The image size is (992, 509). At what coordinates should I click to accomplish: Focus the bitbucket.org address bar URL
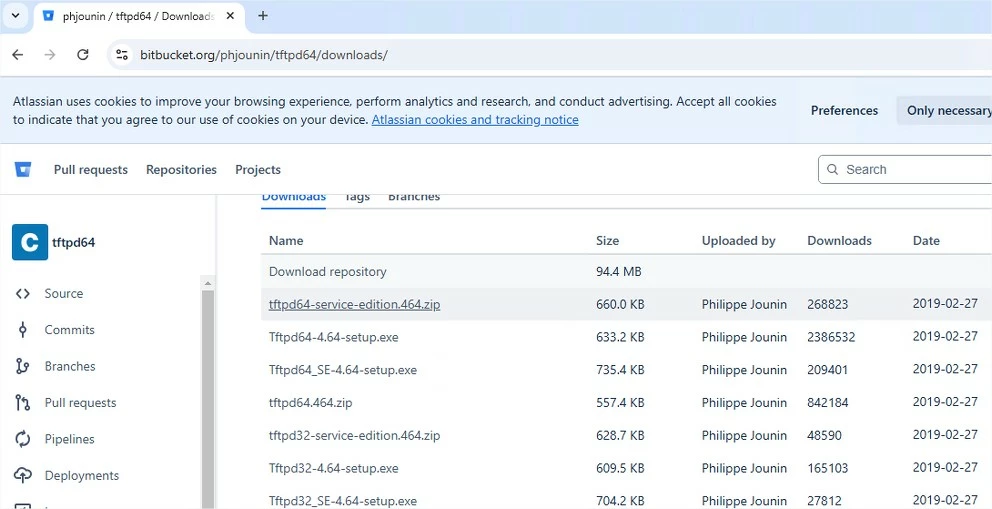[264, 55]
